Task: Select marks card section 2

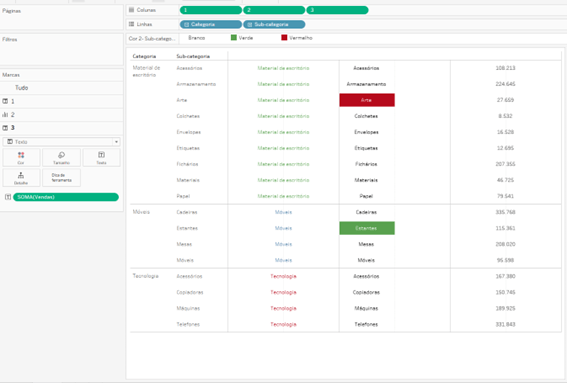Action: [61, 115]
